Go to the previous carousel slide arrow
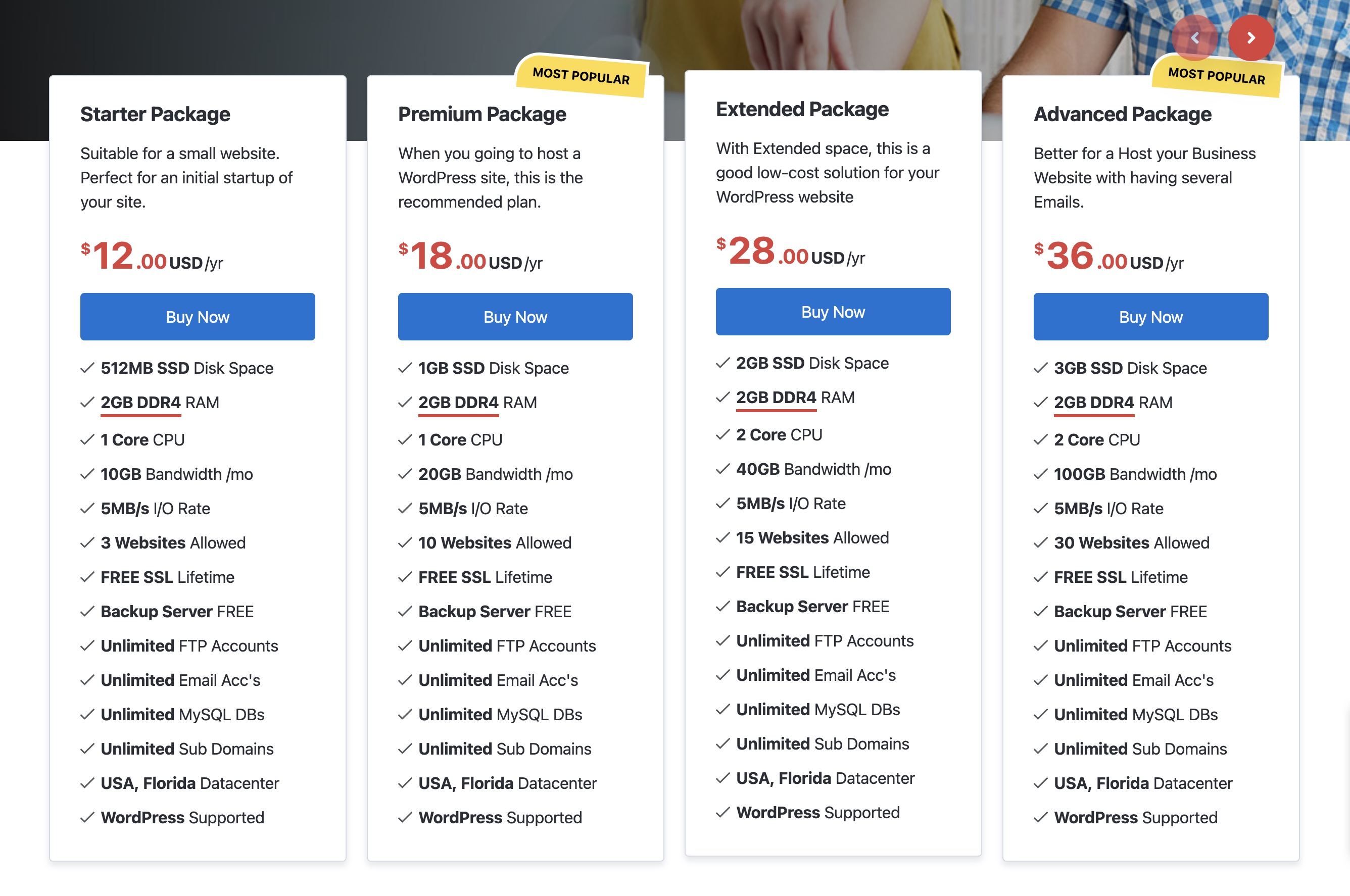Image resolution: width=1350 pixels, height=896 pixels. pyautogui.click(x=1194, y=38)
